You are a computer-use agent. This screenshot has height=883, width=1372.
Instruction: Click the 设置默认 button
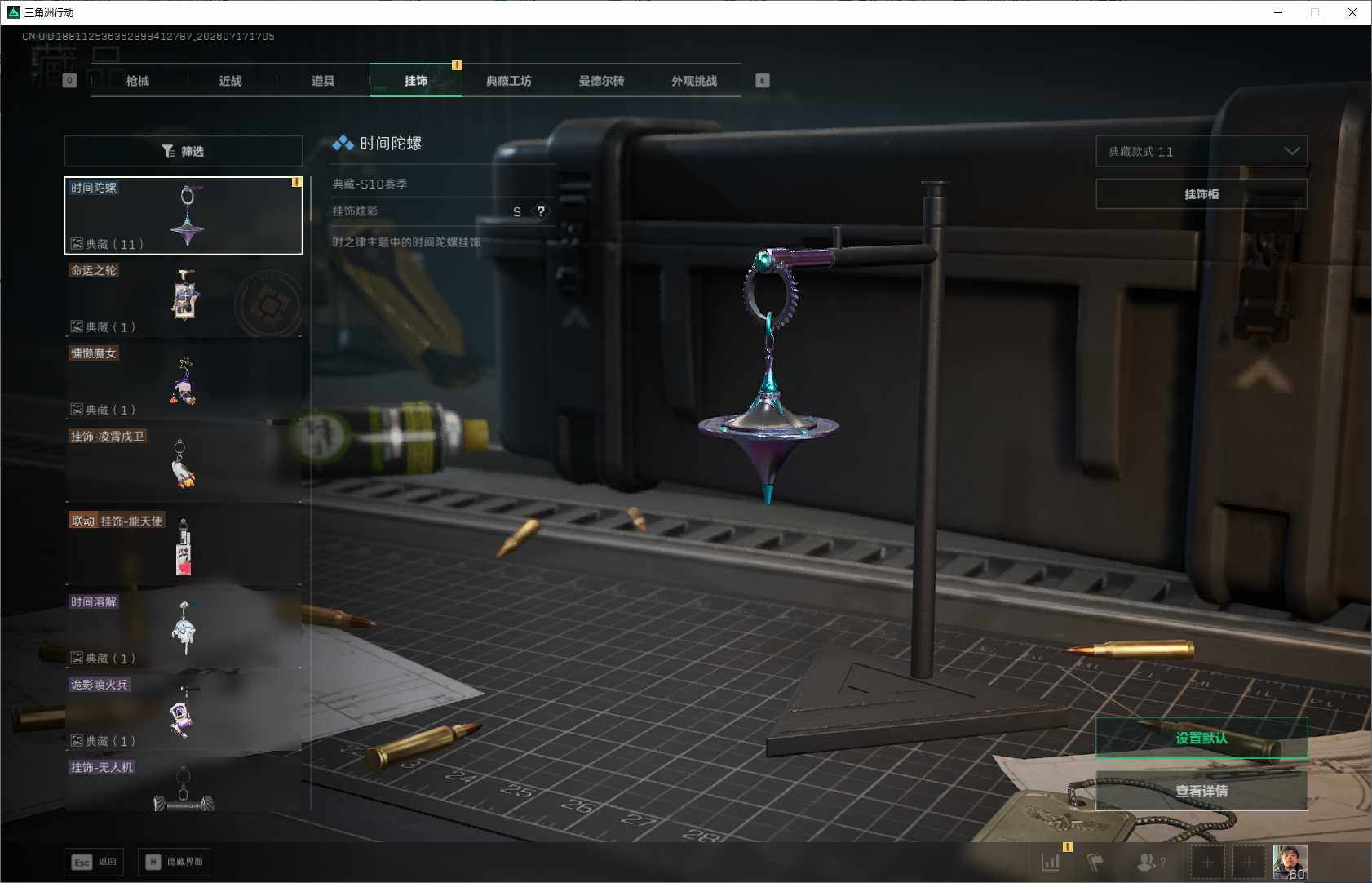(x=1202, y=738)
